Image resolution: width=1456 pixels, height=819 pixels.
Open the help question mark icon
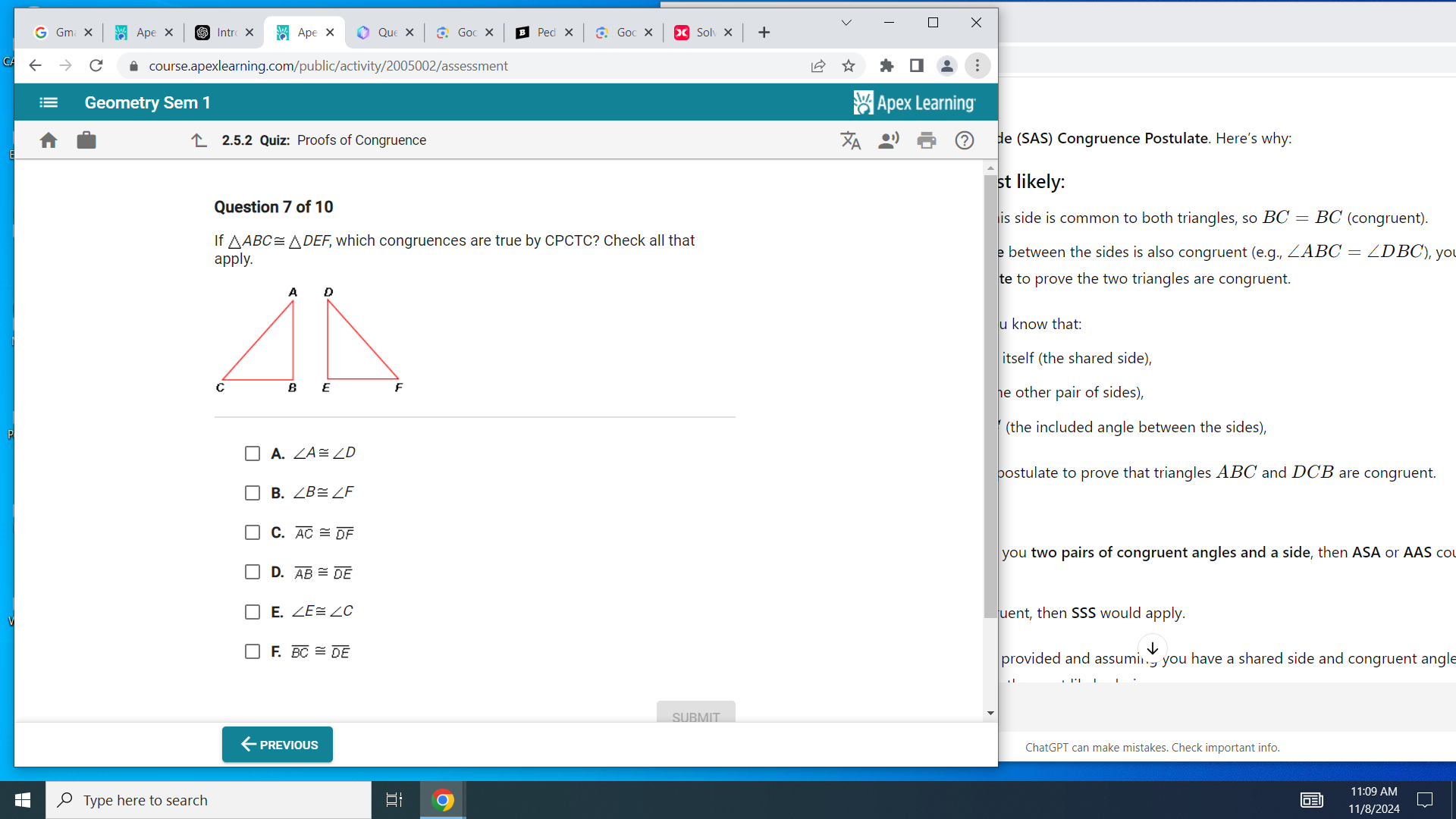point(965,140)
